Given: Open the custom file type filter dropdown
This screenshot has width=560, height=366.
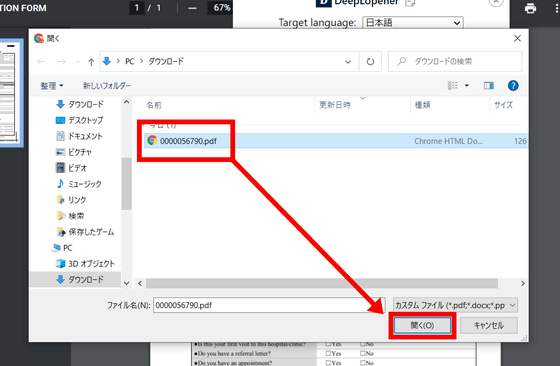Looking at the screenshot, I should coord(455,305).
